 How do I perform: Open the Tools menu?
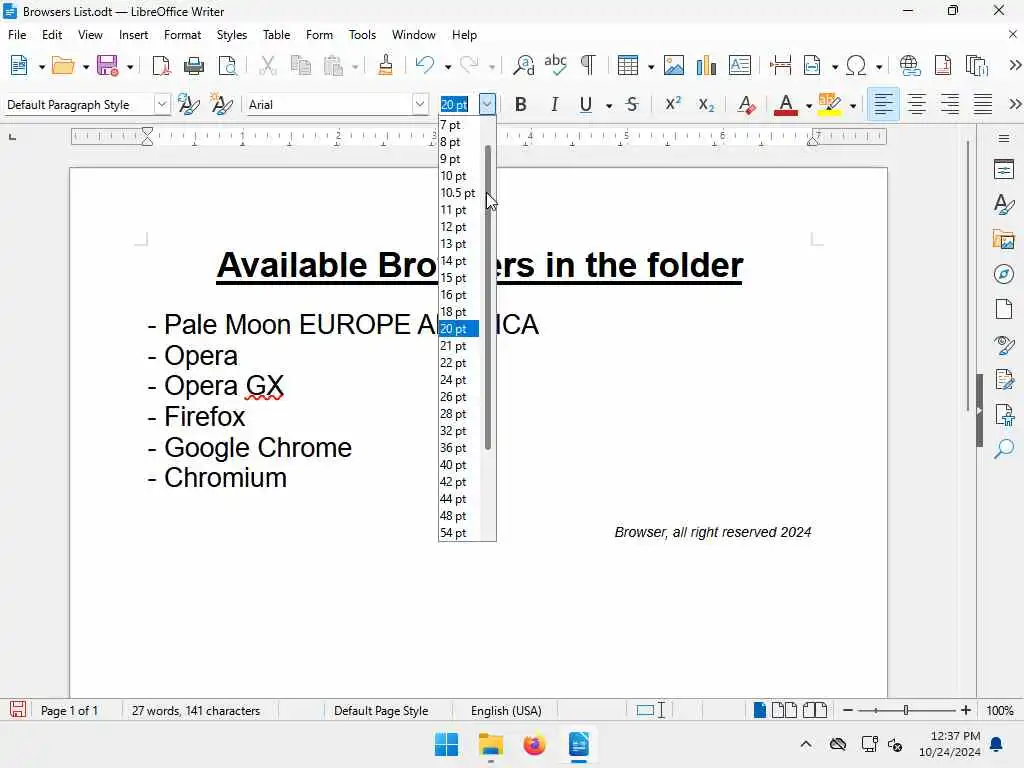click(x=362, y=35)
